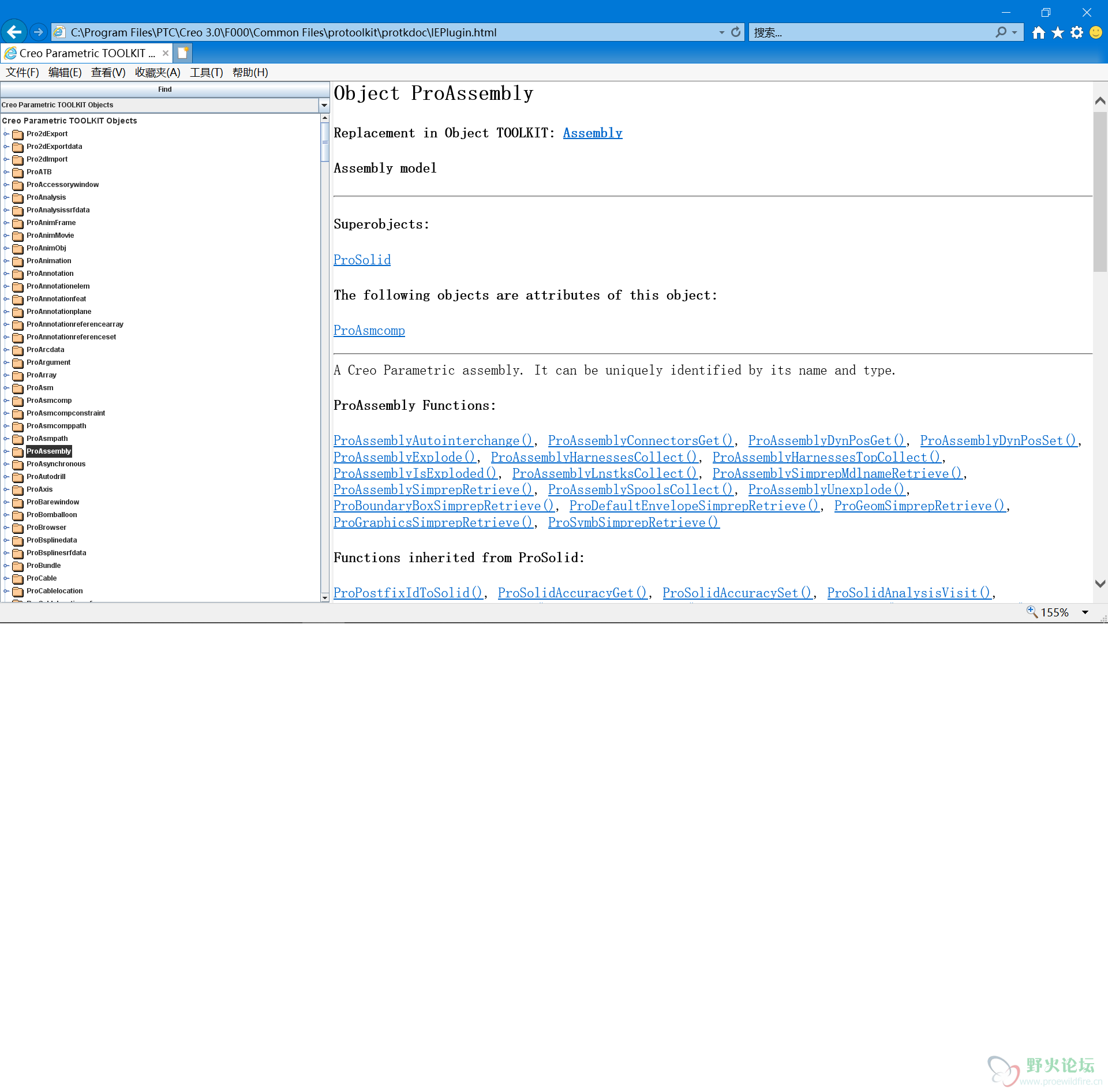Click the Find button above the tree
Viewport: 1108px width, 1092px height.
click(165, 89)
